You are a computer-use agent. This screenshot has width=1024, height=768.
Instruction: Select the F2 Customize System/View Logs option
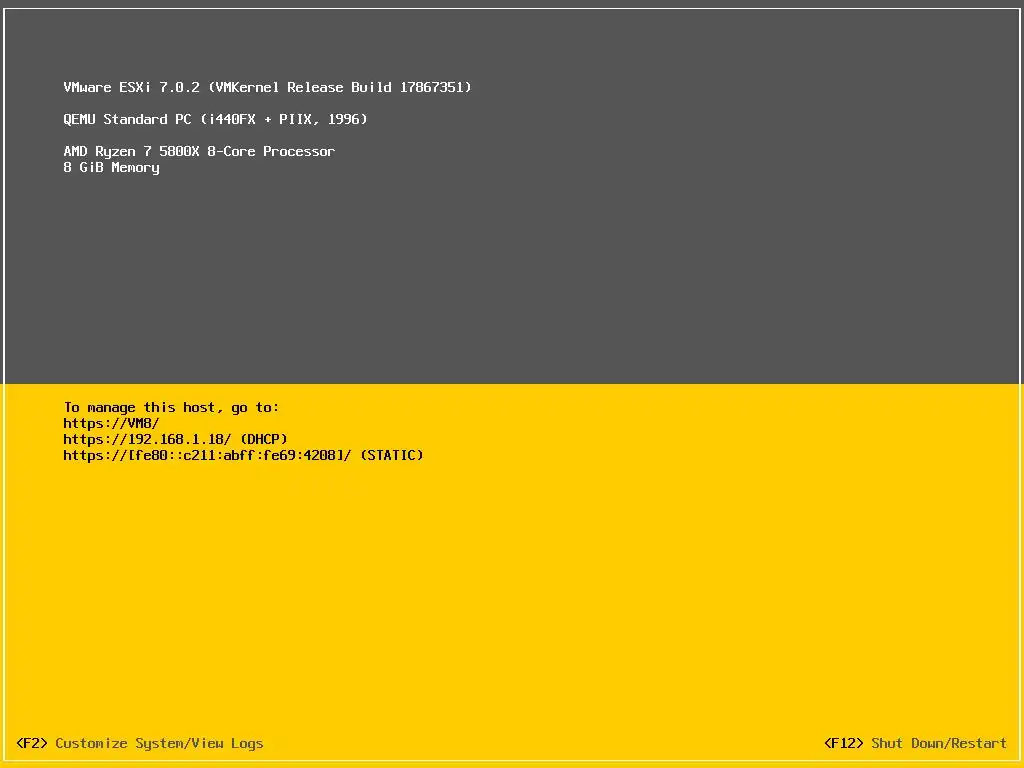tap(140, 743)
